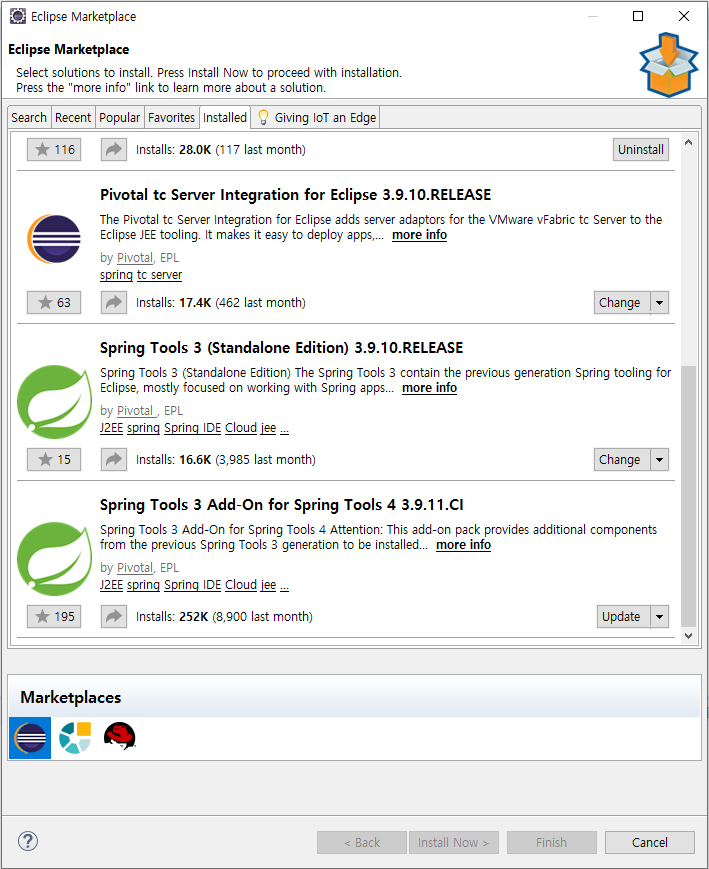Close the Eclipse Marketplace dialog
This screenshot has width=709, height=869.
684,16
